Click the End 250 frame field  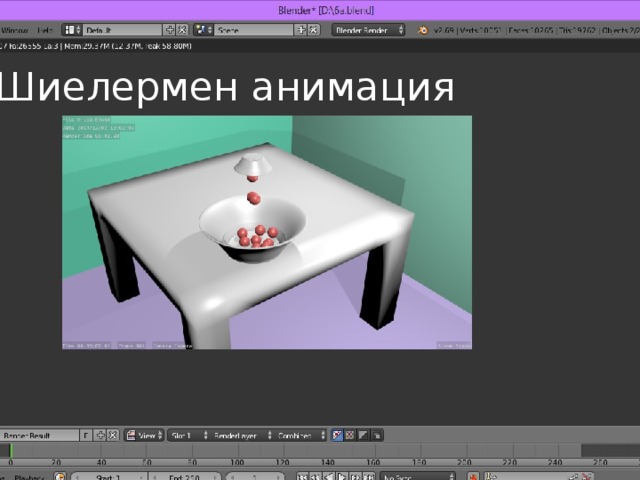tap(185, 477)
